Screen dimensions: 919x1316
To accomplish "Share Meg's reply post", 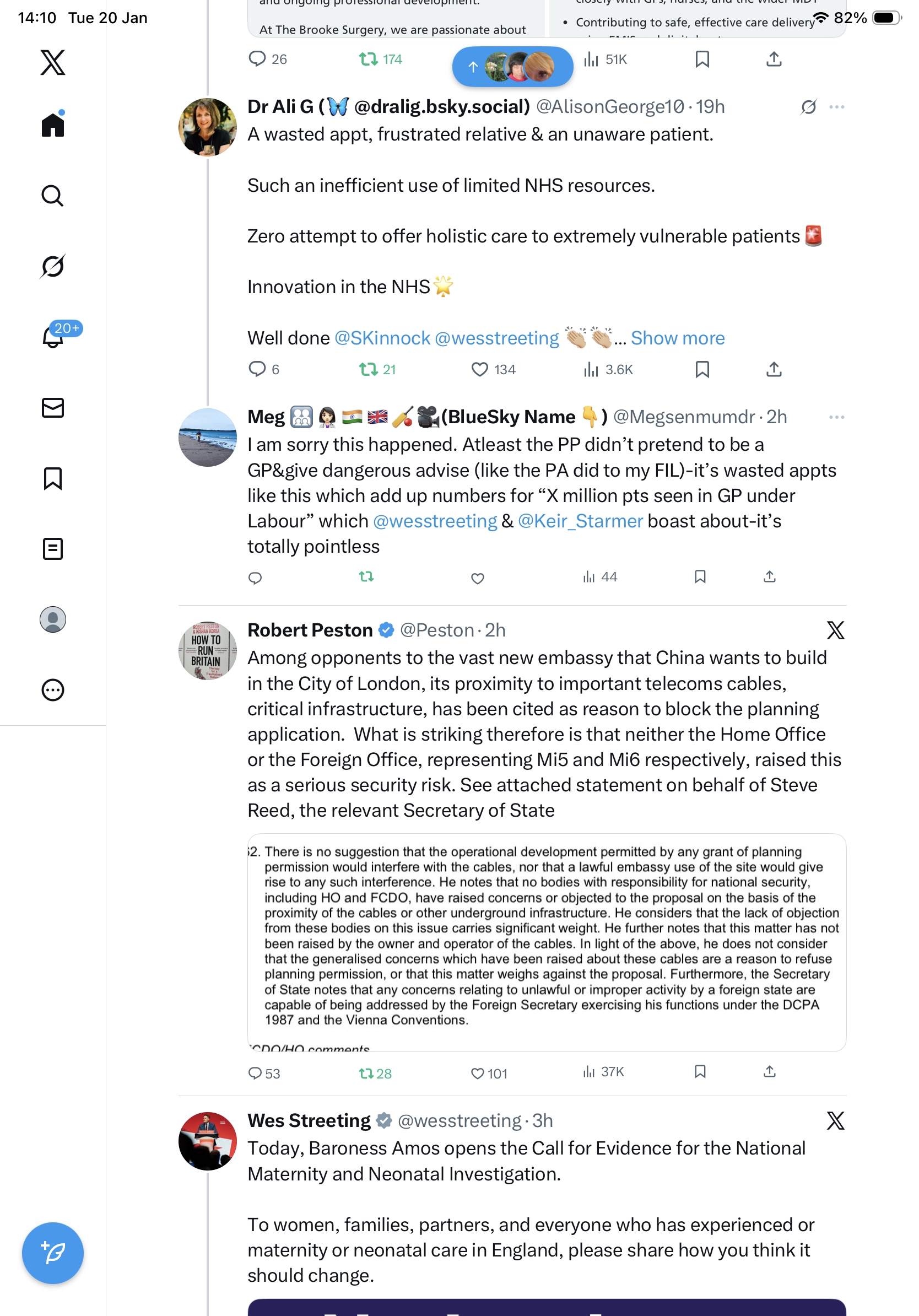I will tap(769, 576).
